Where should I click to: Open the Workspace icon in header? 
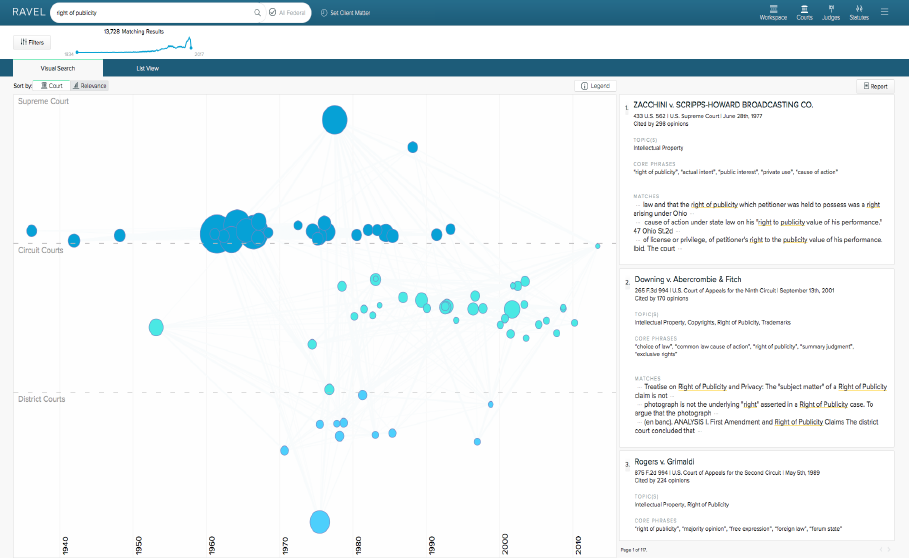[x=773, y=12]
